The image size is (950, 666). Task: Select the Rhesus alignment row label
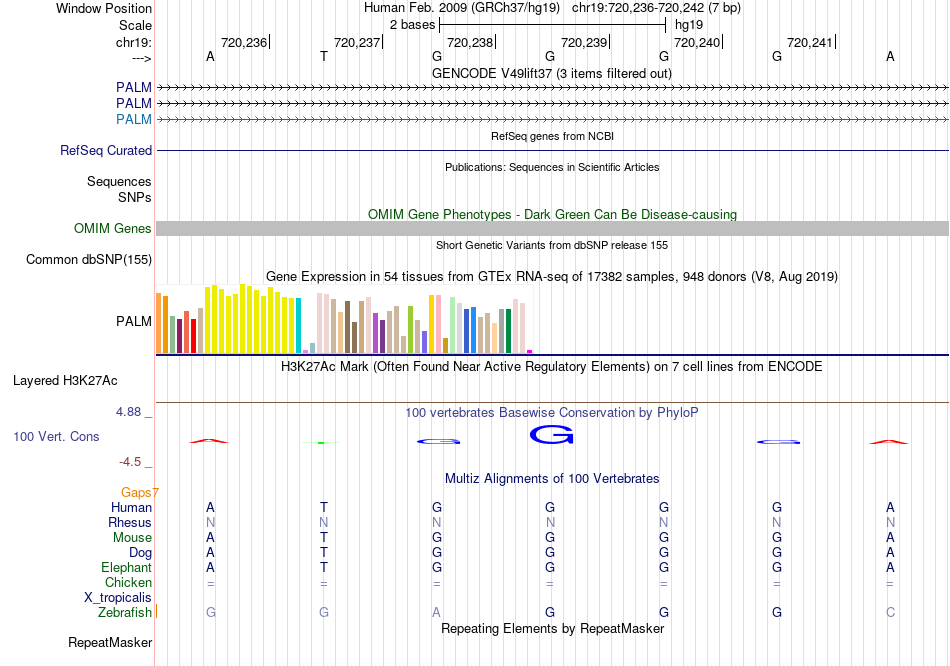click(130, 522)
